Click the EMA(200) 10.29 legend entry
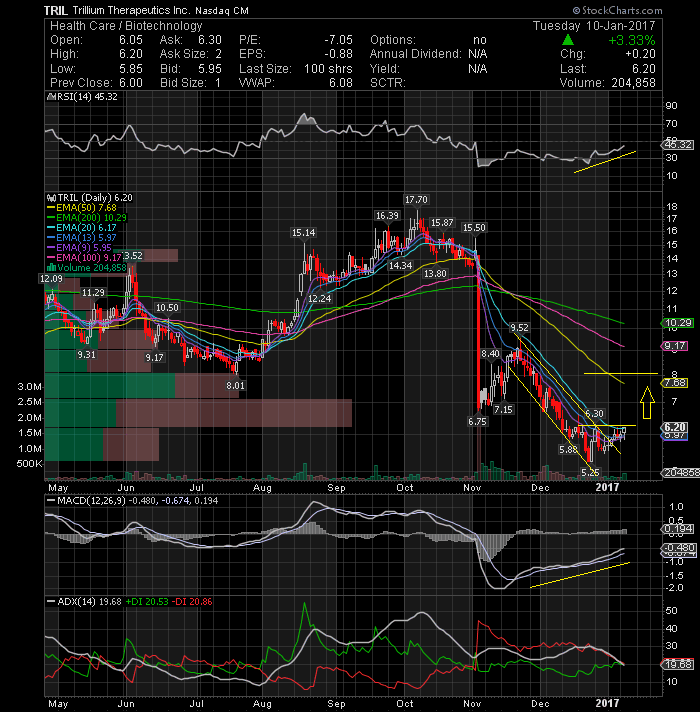Screen dimensions: 700x712 pyautogui.click(x=87, y=218)
